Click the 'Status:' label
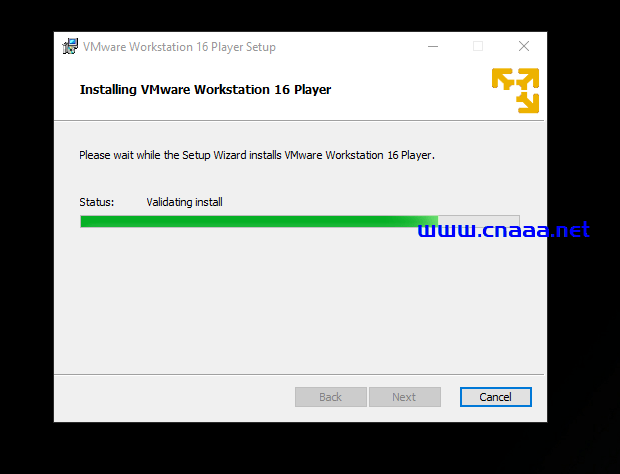The image size is (620, 474). (x=96, y=202)
